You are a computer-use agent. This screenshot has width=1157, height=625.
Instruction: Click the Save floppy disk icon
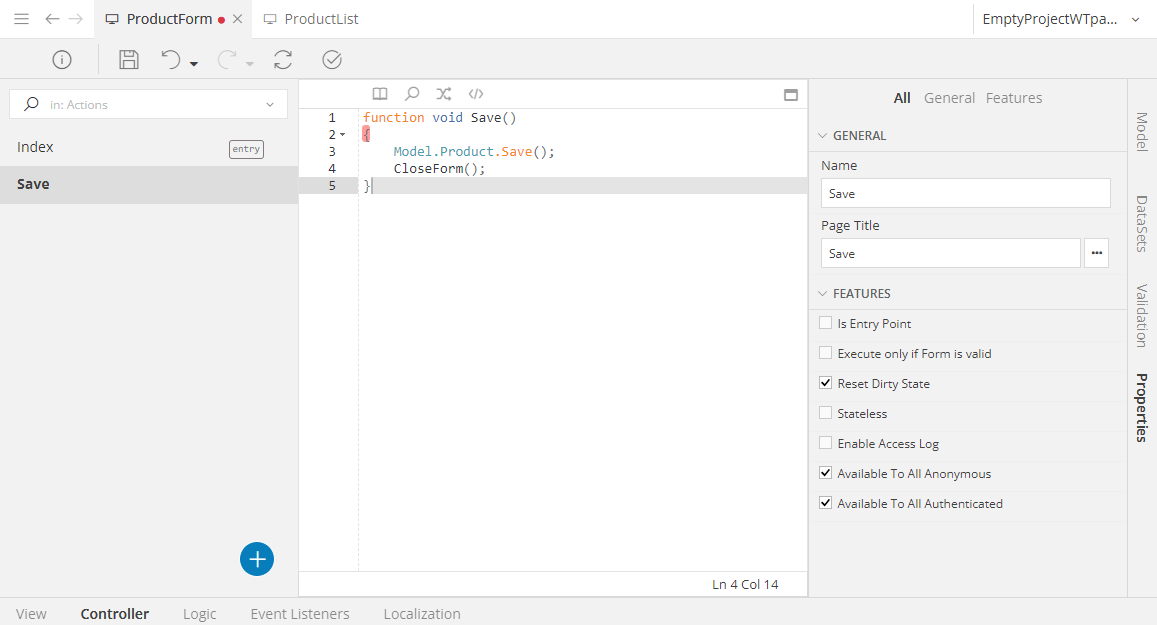click(x=129, y=60)
